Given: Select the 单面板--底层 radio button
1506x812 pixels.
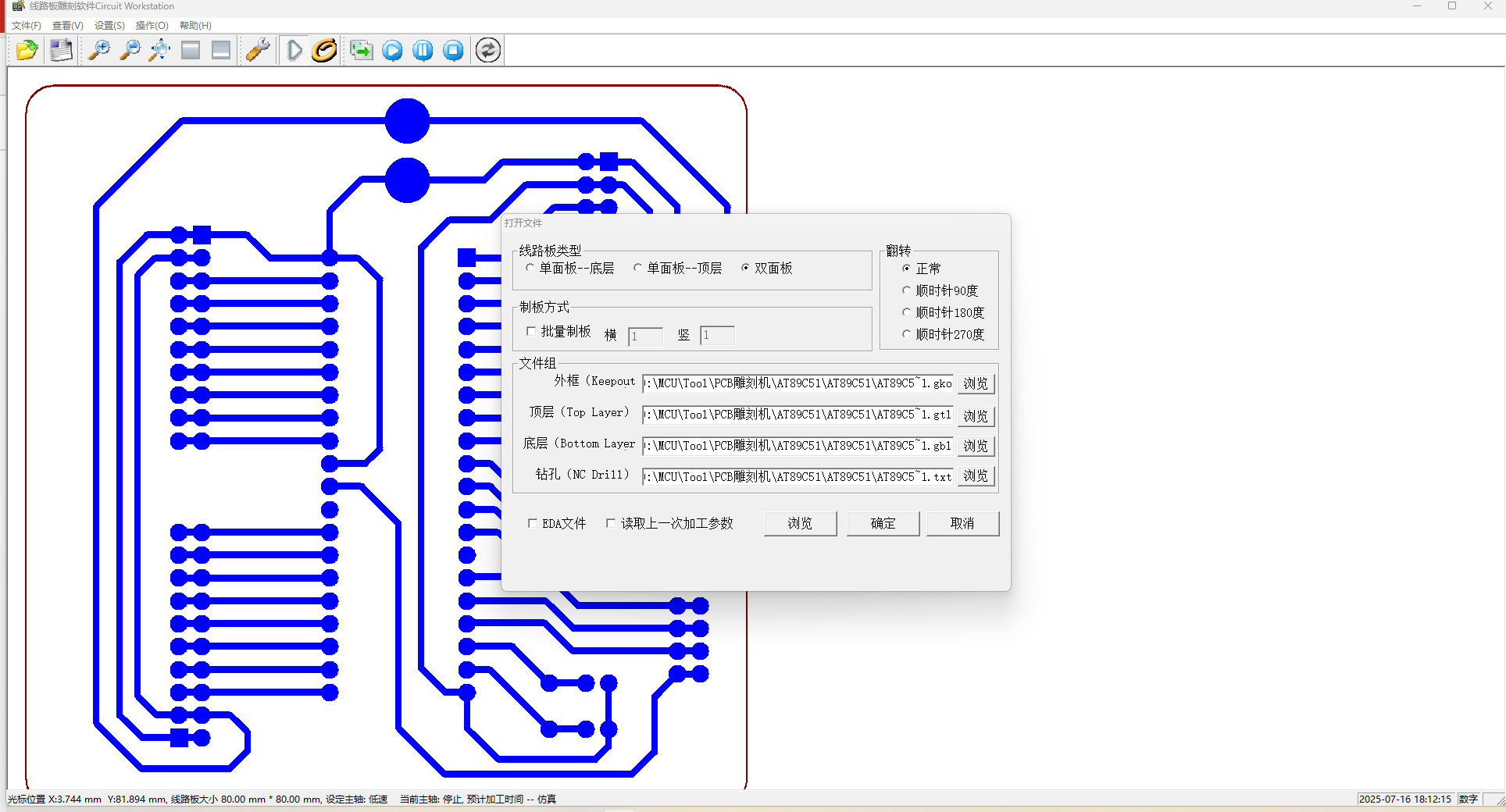Looking at the screenshot, I should [530, 268].
